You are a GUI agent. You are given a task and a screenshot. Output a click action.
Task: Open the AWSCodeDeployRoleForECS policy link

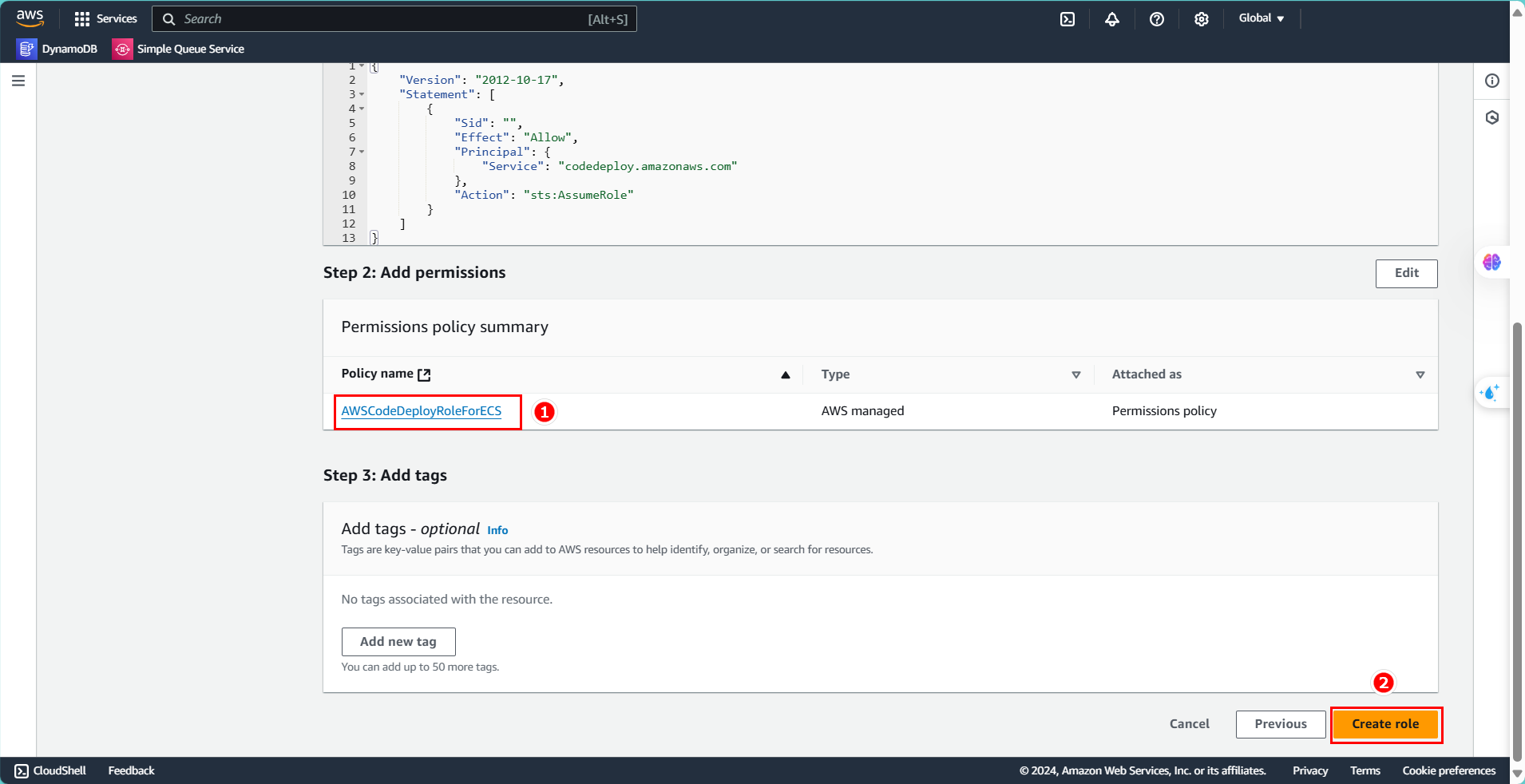[x=422, y=411]
